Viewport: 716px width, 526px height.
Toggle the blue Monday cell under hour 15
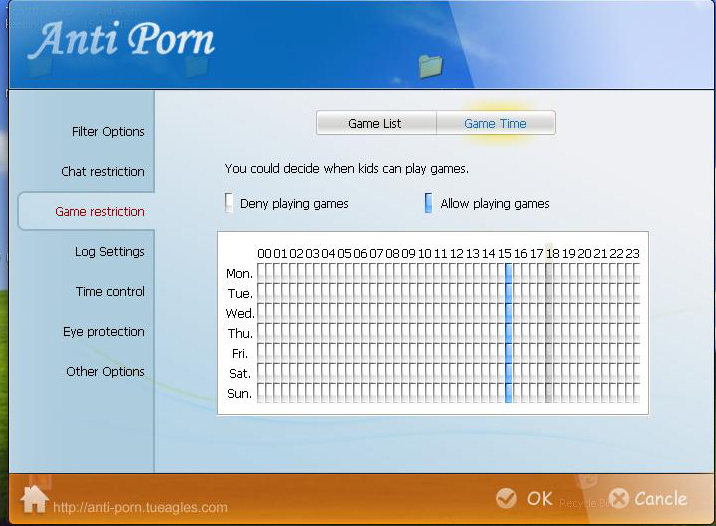509,273
